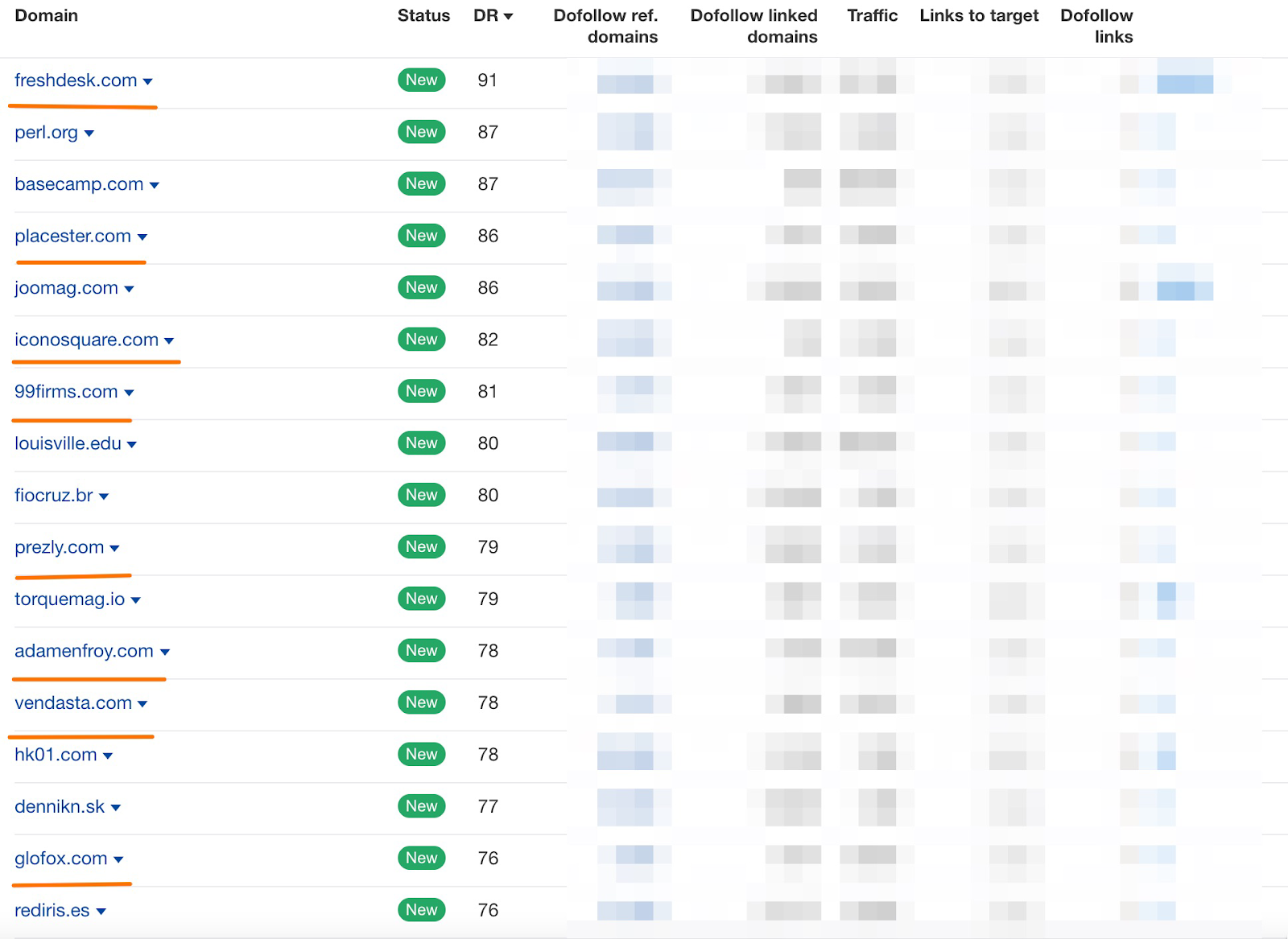This screenshot has width=1288, height=939.
Task: Click the caret after glofox.com
Action: (x=118, y=860)
